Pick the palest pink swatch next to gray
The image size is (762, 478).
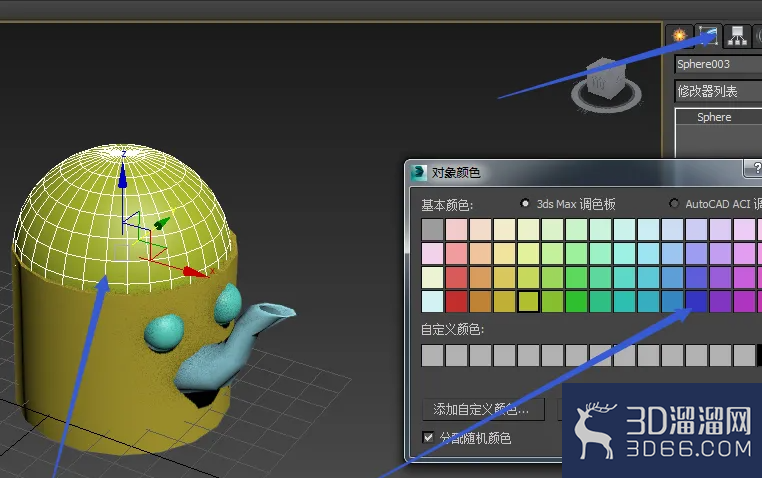pos(456,230)
